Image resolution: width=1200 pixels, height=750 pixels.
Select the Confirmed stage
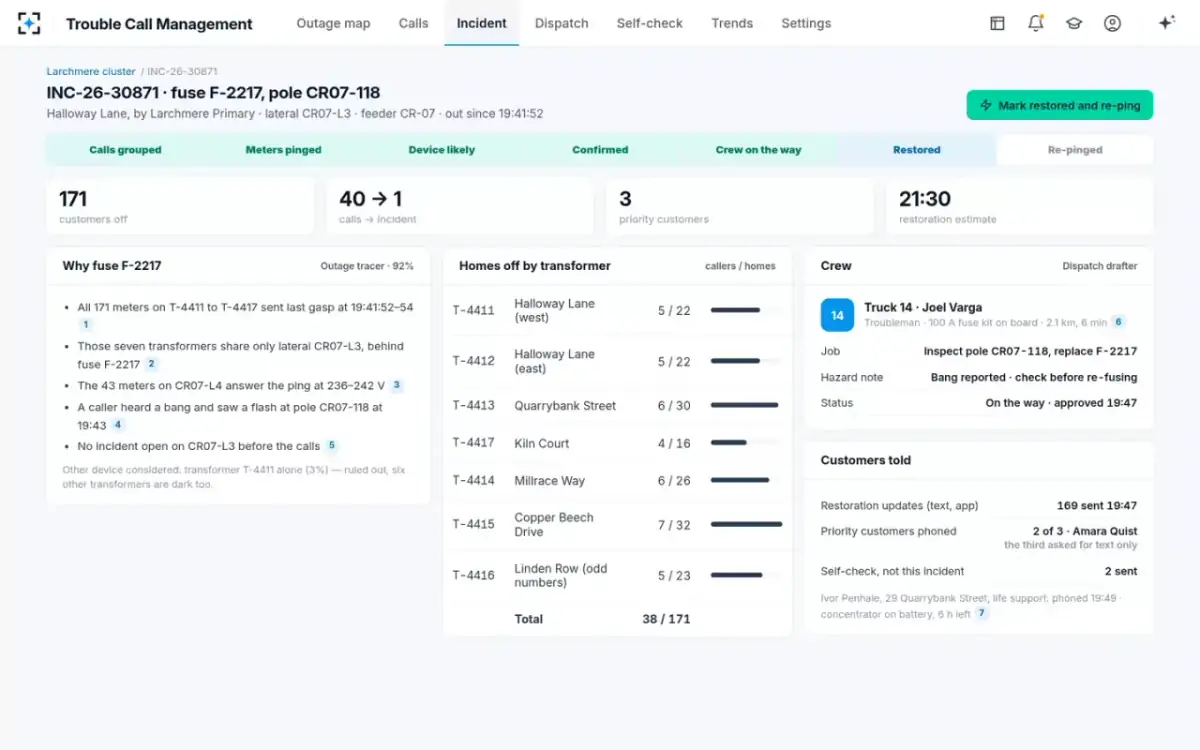(x=600, y=150)
